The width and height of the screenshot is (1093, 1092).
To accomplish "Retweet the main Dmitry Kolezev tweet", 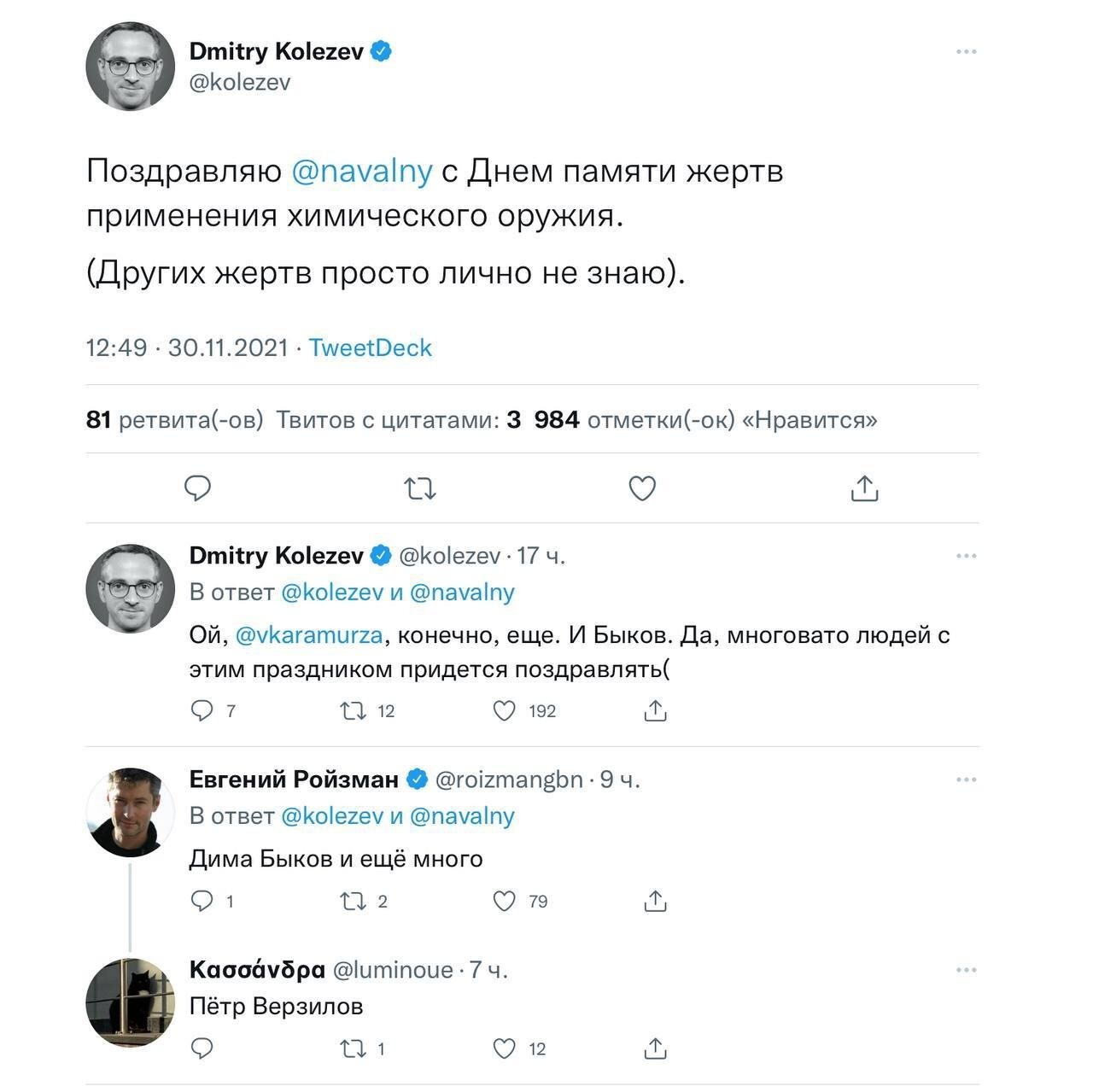I will (x=419, y=489).
